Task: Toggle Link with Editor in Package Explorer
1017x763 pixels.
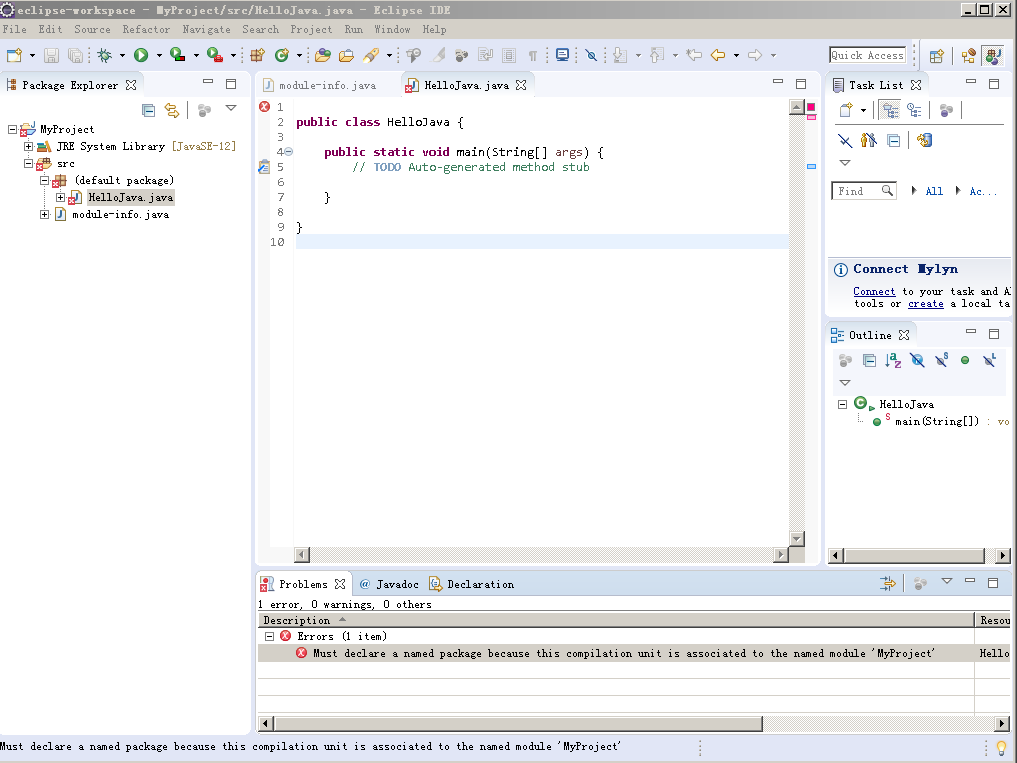Action: pos(172,110)
